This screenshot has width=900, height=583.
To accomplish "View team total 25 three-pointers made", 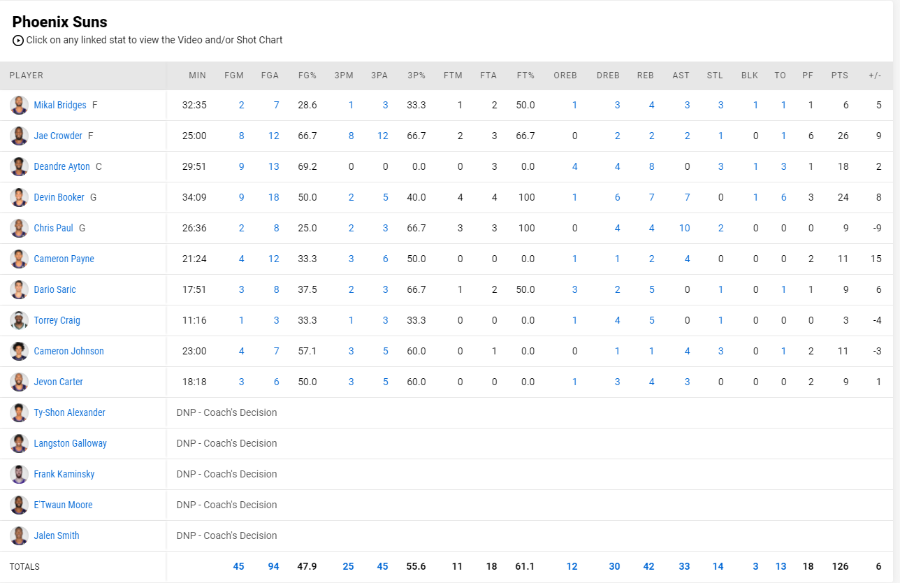I will pos(348,566).
